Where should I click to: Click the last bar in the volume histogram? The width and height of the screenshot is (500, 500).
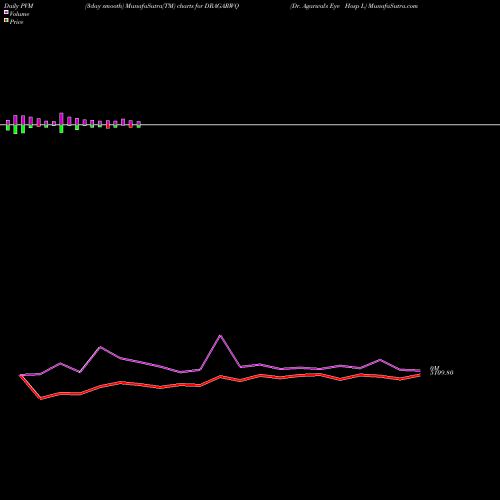[x=139, y=124]
